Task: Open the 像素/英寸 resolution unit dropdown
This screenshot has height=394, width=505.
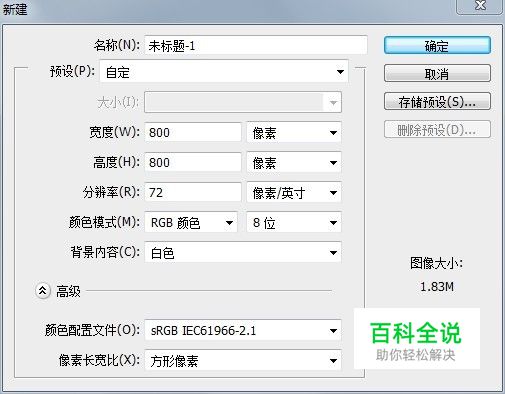Action: (294, 193)
